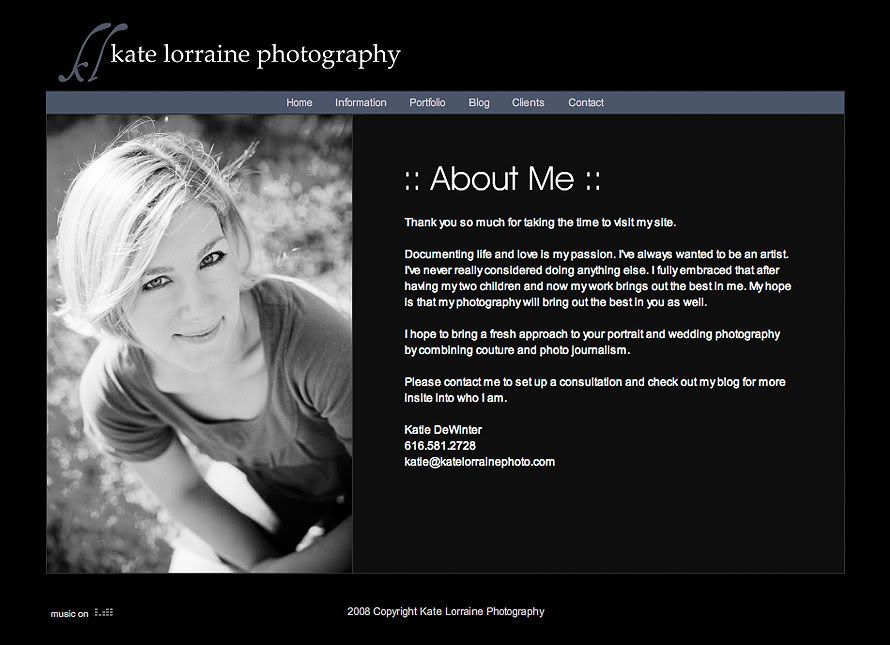
Task: Go to the Information page
Action: click(360, 103)
